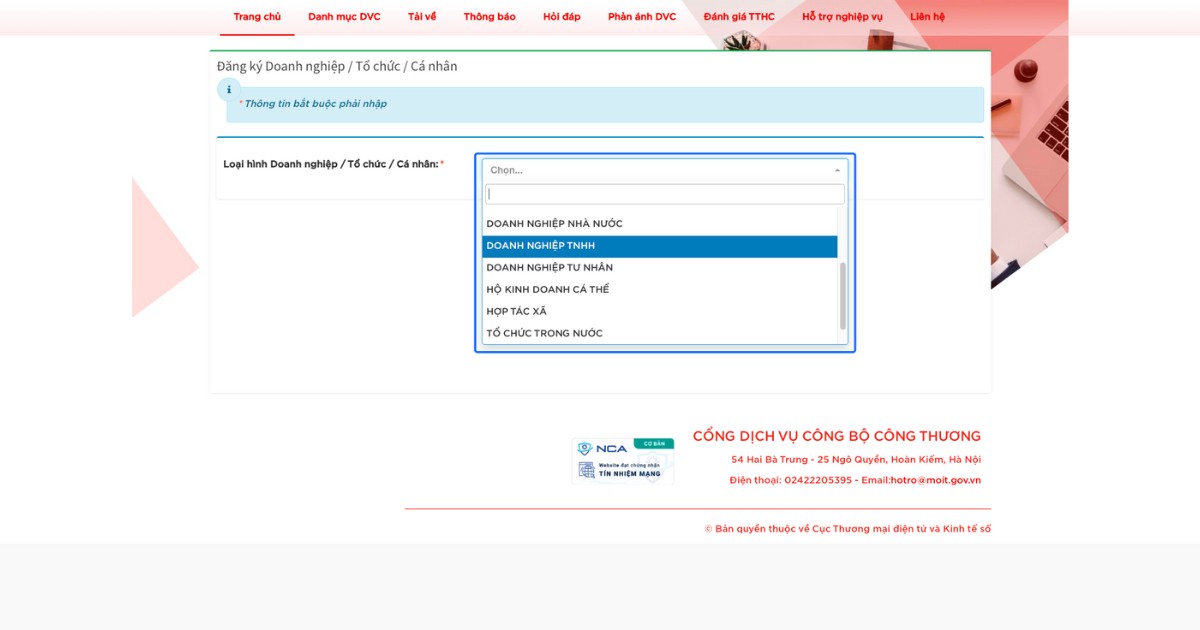Image resolution: width=1200 pixels, height=630 pixels.
Task: Collapse the Chọn... dropdown arrow
Action: point(837,170)
